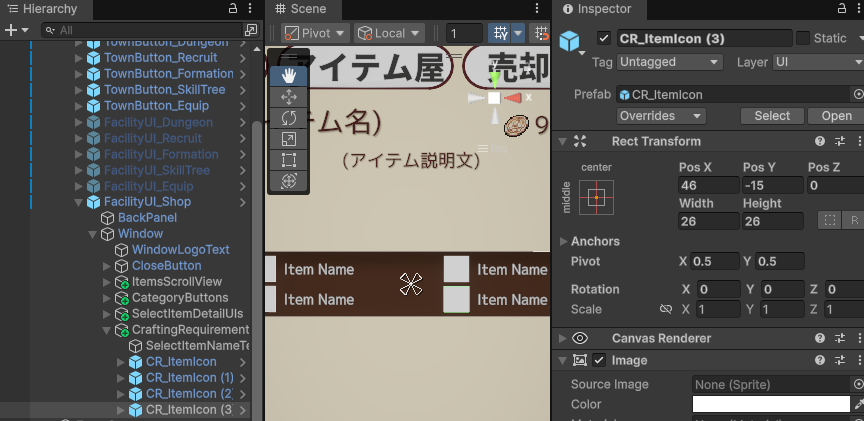Expand the Anchors section
Viewport: 864px width, 421px height.
tap(565, 241)
